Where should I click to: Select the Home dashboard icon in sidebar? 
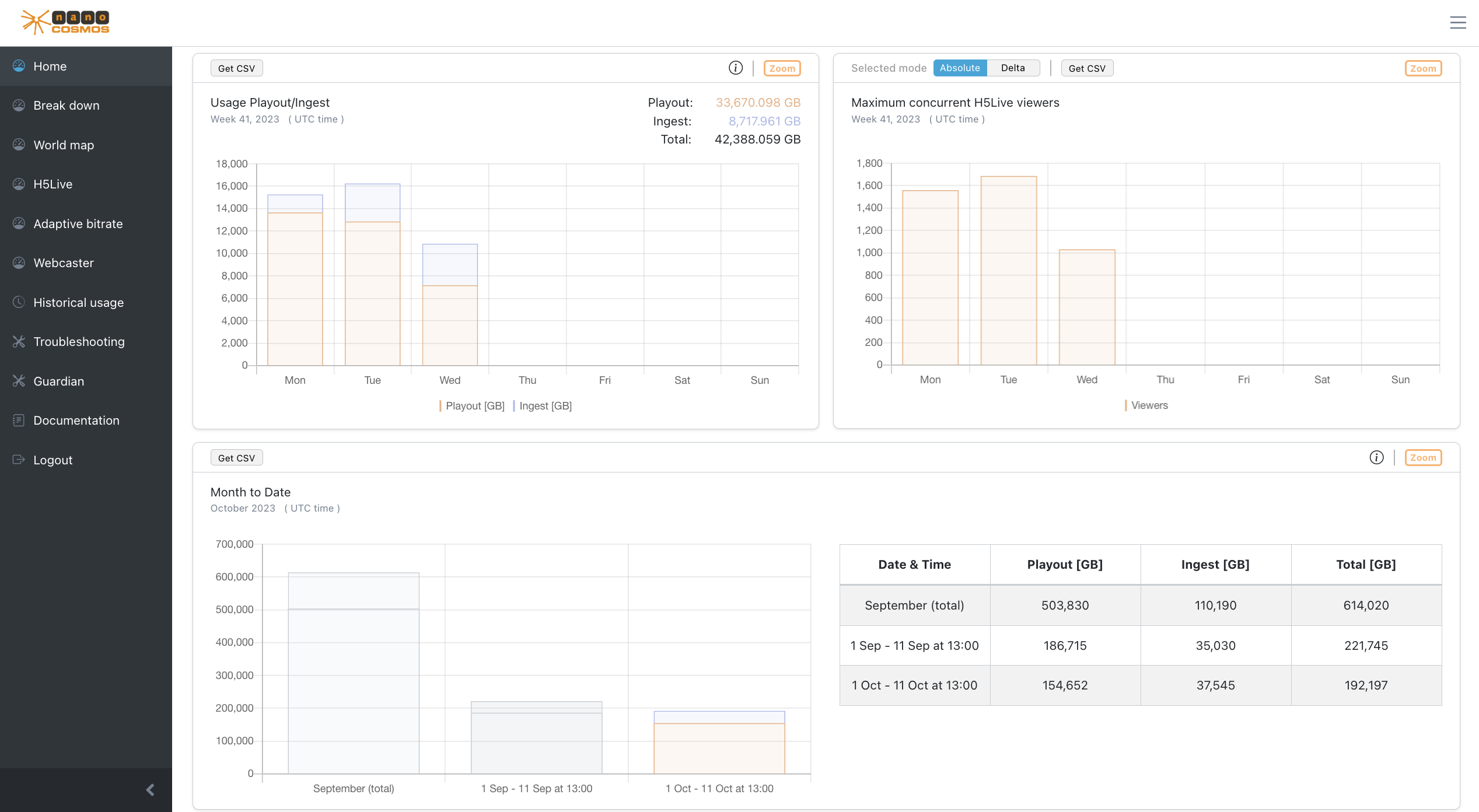point(19,66)
